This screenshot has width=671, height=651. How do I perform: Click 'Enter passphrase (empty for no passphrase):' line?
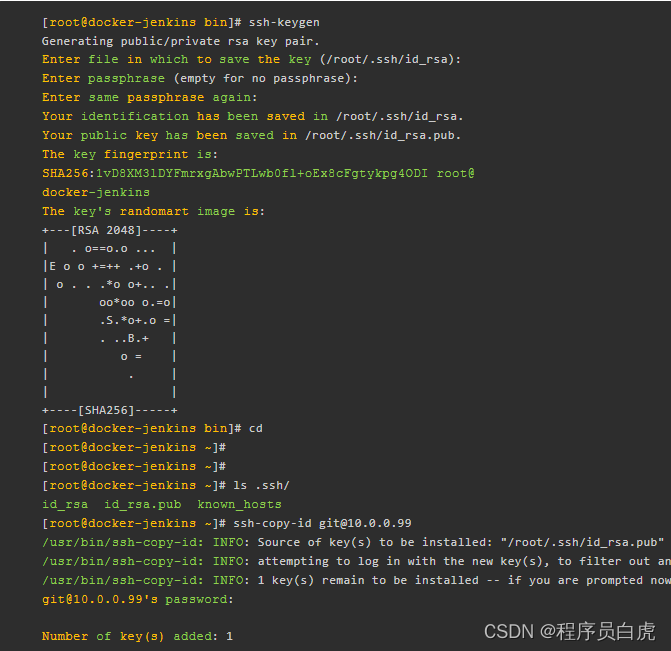[200, 78]
